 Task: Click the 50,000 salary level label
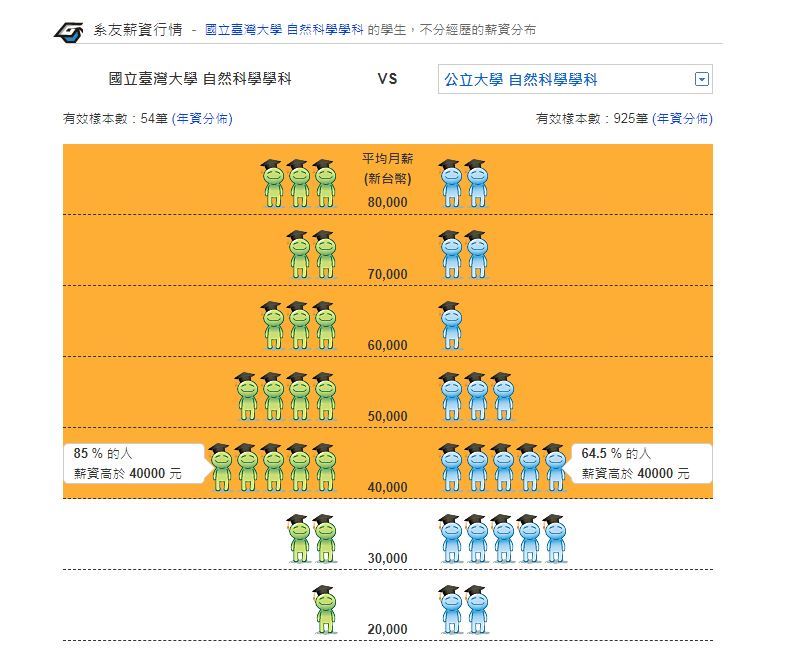coord(387,416)
